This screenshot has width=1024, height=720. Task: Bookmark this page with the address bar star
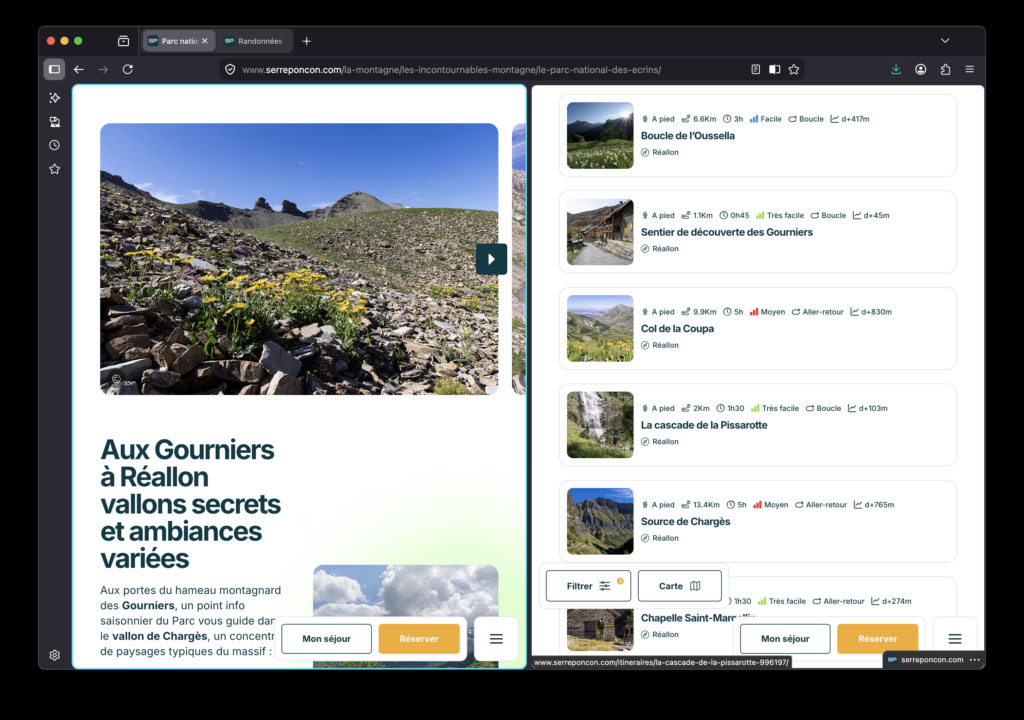click(794, 69)
